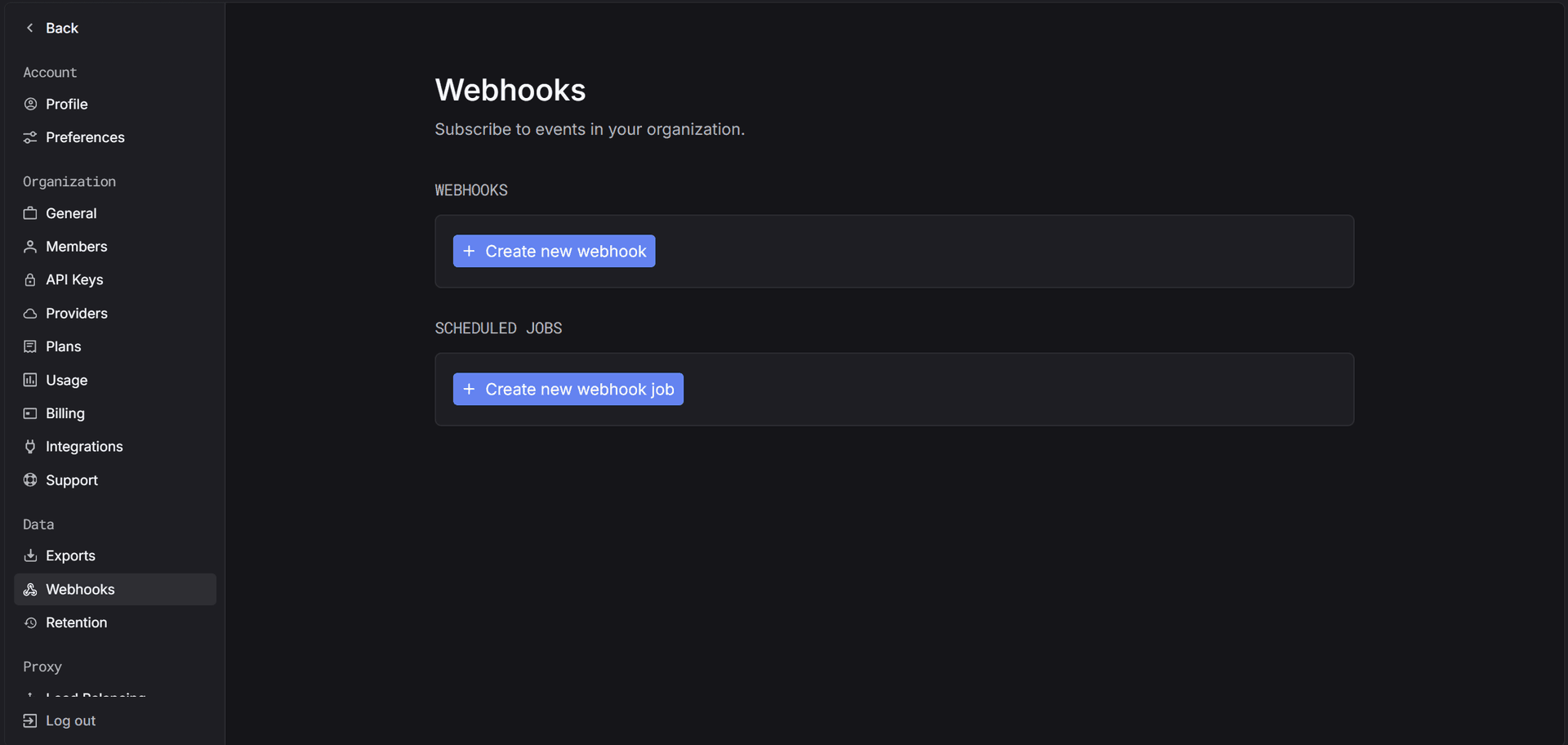
Task: Click the Webhooks sidebar entry
Action: click(x=79, y=589)
